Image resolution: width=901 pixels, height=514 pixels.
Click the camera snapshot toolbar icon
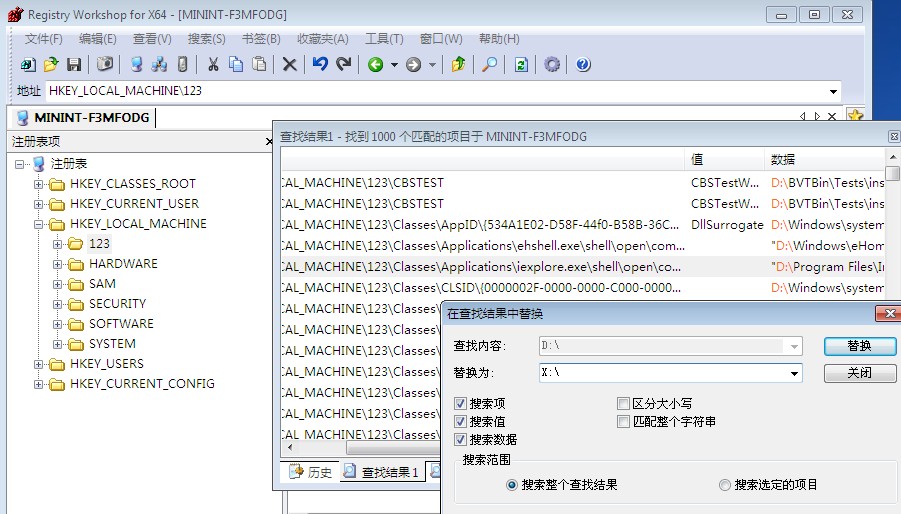[x=105, y=64]
